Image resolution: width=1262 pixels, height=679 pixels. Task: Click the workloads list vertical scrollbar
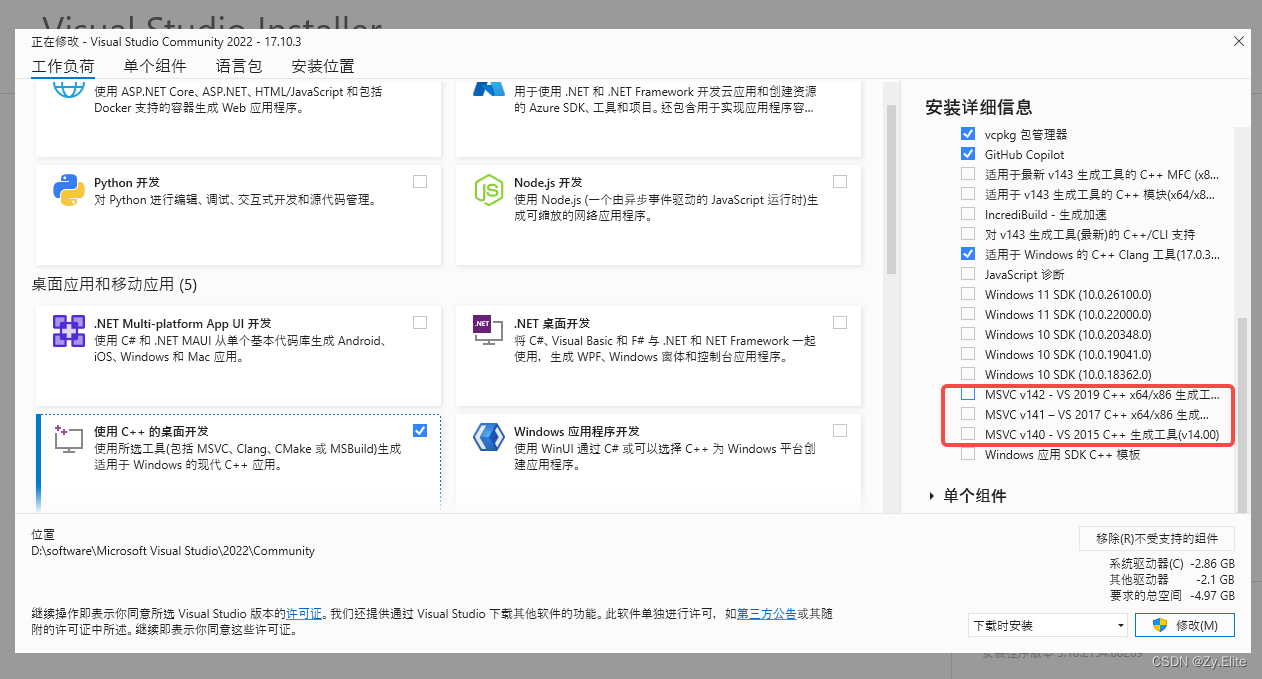pyautogui.click(x=889, y=190)
